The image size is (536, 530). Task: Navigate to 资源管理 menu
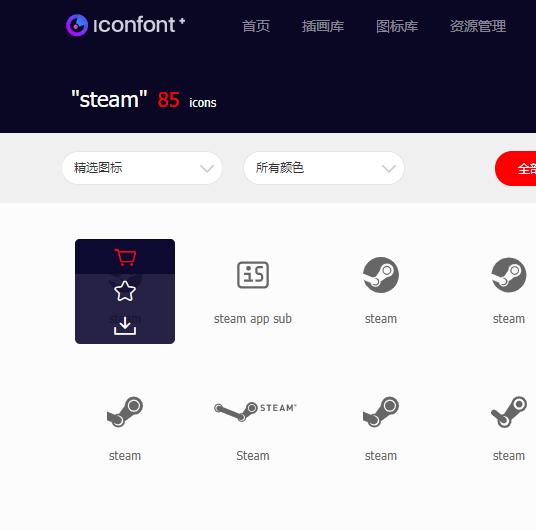click(478, 26)
